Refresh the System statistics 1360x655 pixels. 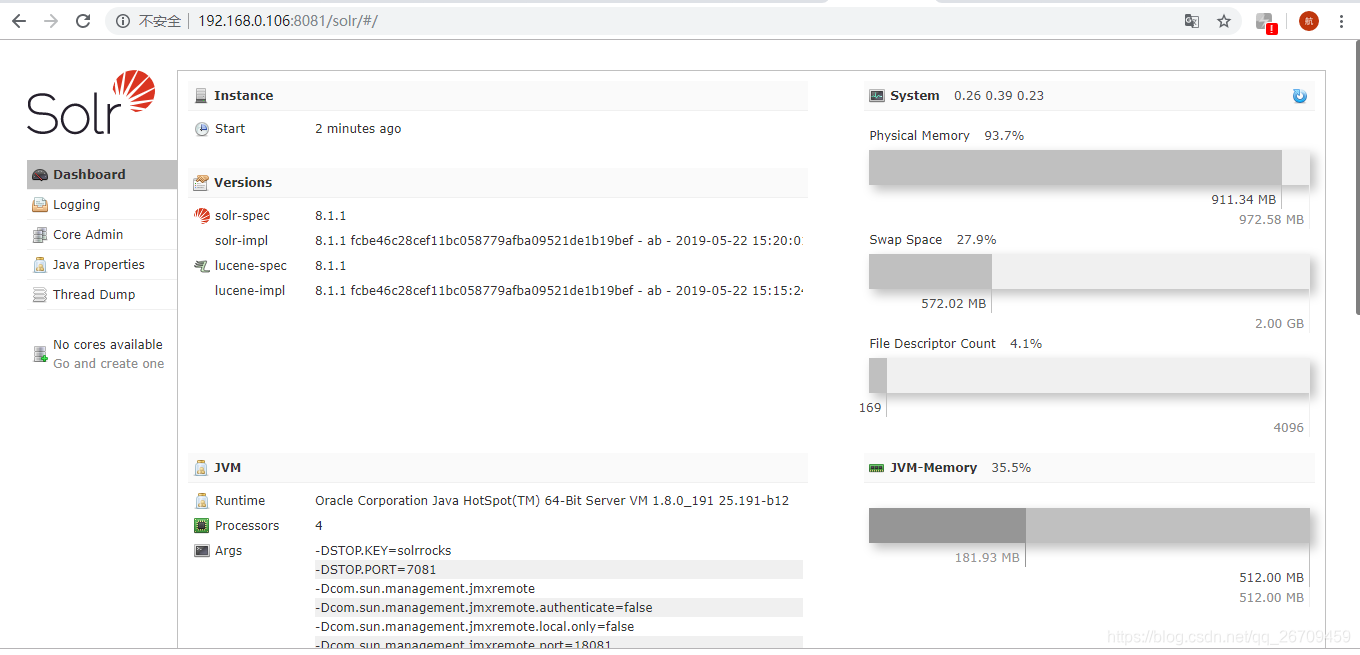tap(1299, 96)
